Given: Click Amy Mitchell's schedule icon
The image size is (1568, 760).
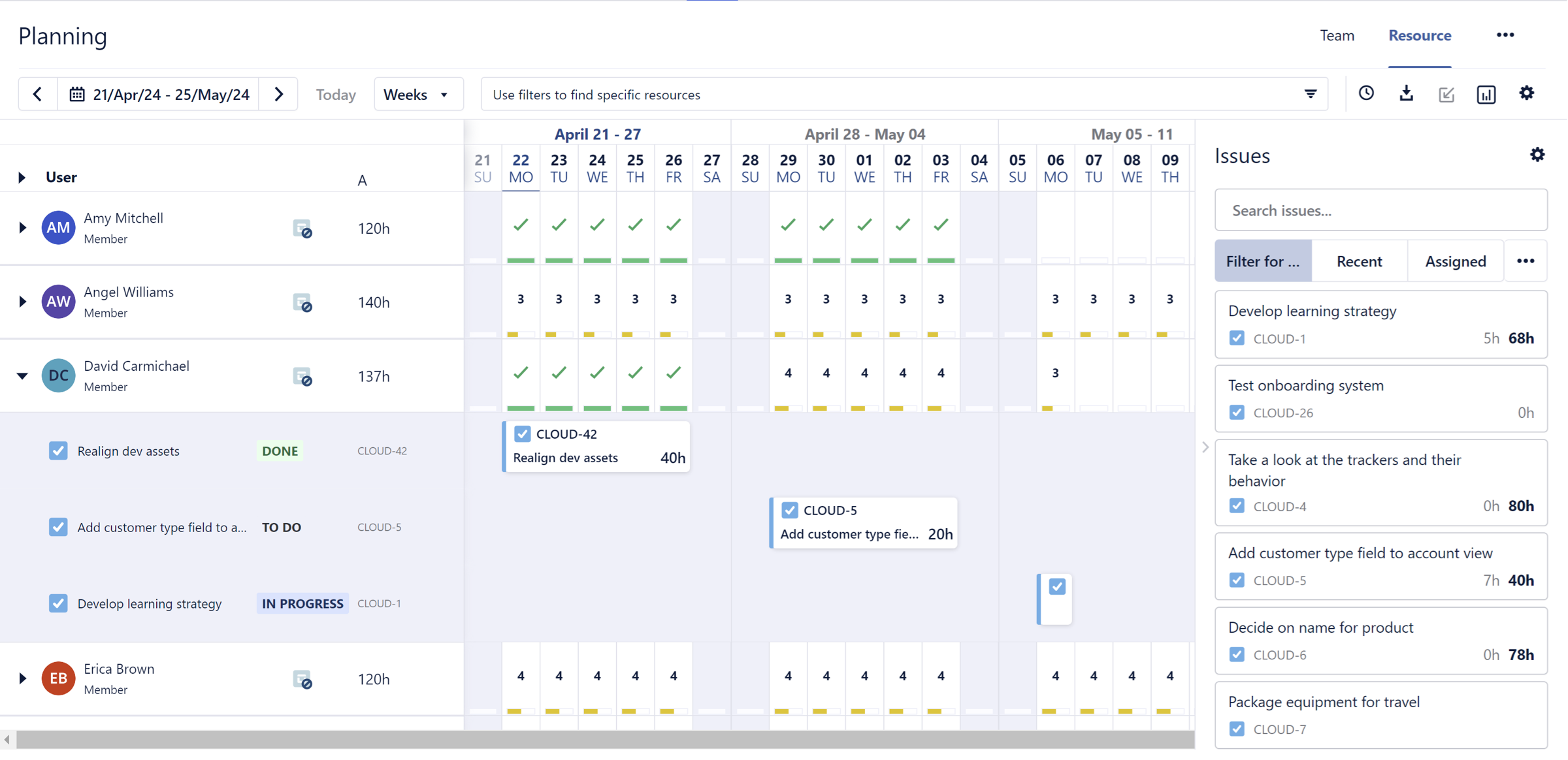Looking at the screenshot, I should [302, 229].
